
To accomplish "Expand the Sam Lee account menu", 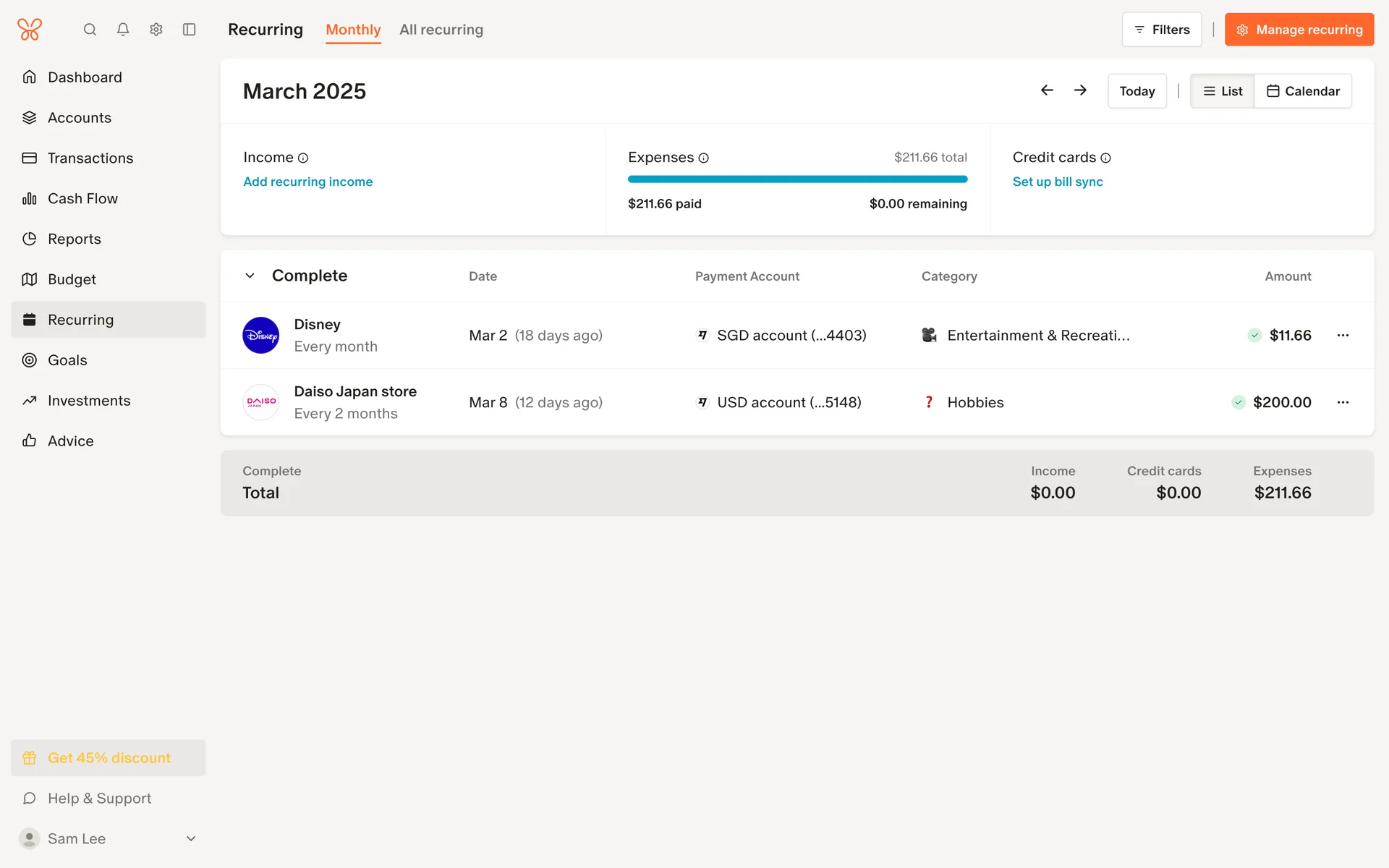I will (x=191, y=838).
